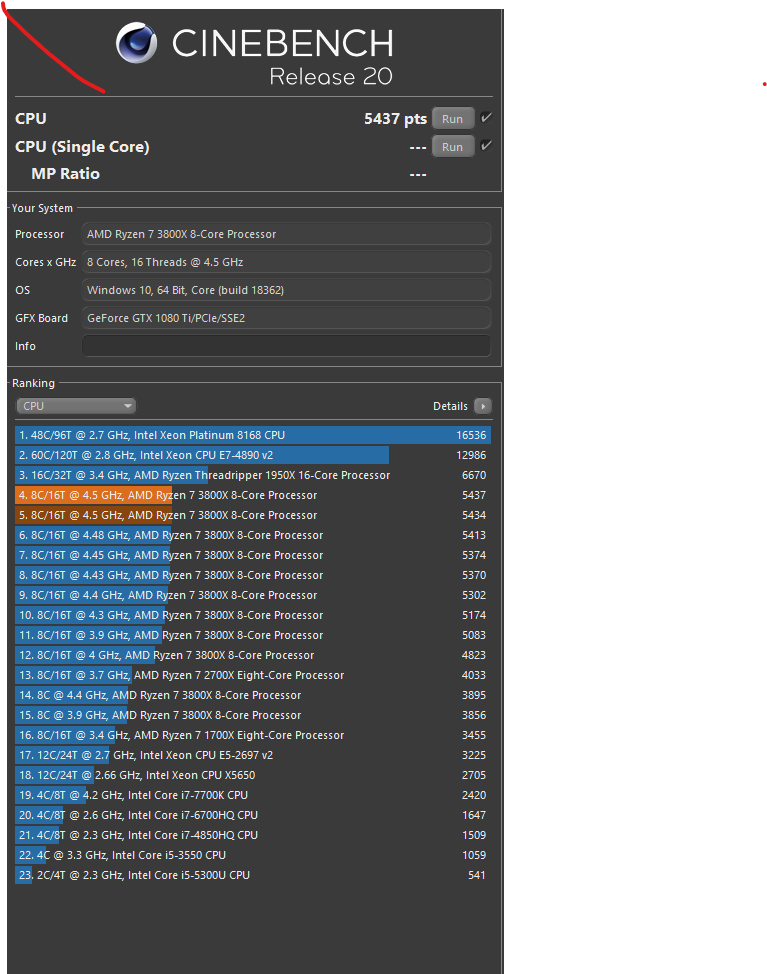Select rank 18 Xeon X5650 row
The image size is (767, 974).
253,775
